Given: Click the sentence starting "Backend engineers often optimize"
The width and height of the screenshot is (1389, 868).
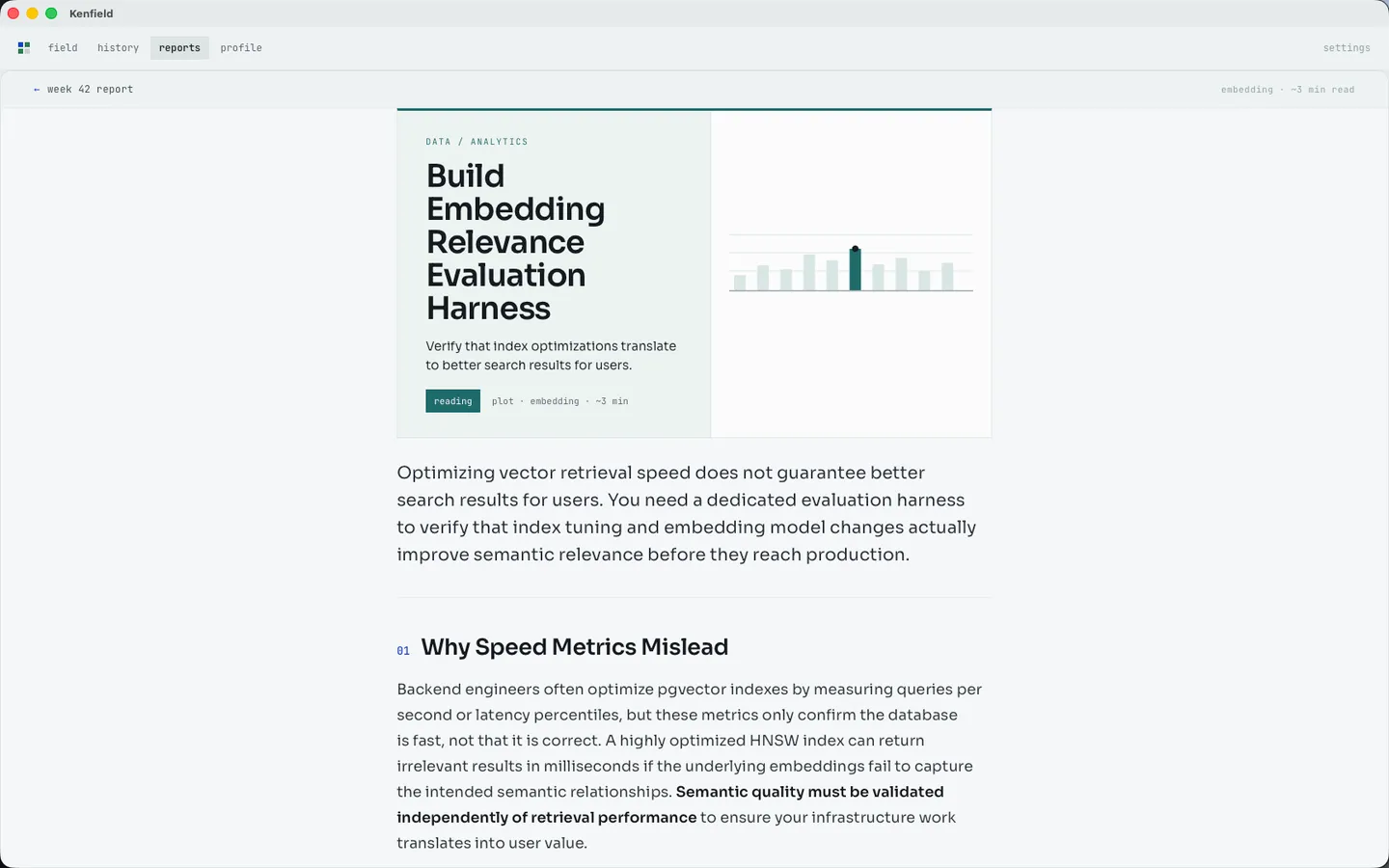Looking at the screenshot, I should point(689,715).
